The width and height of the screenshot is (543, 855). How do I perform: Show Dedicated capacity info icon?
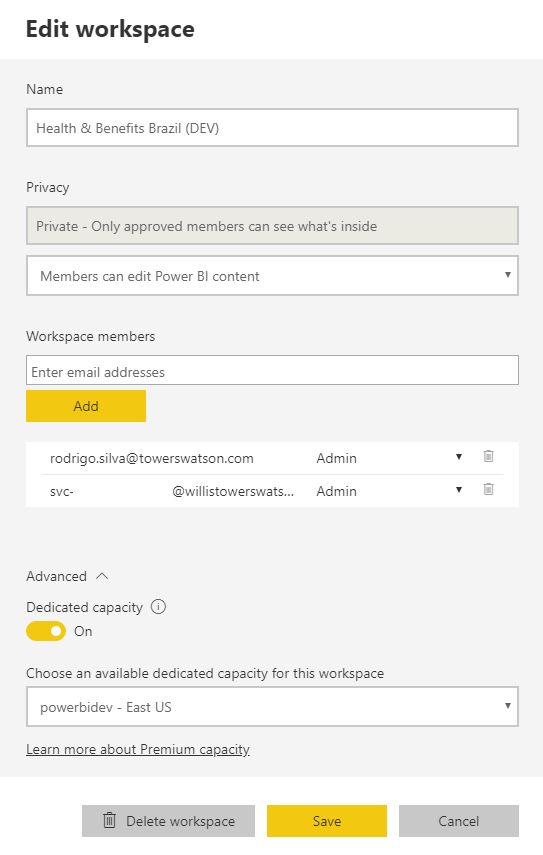point(158,607)
